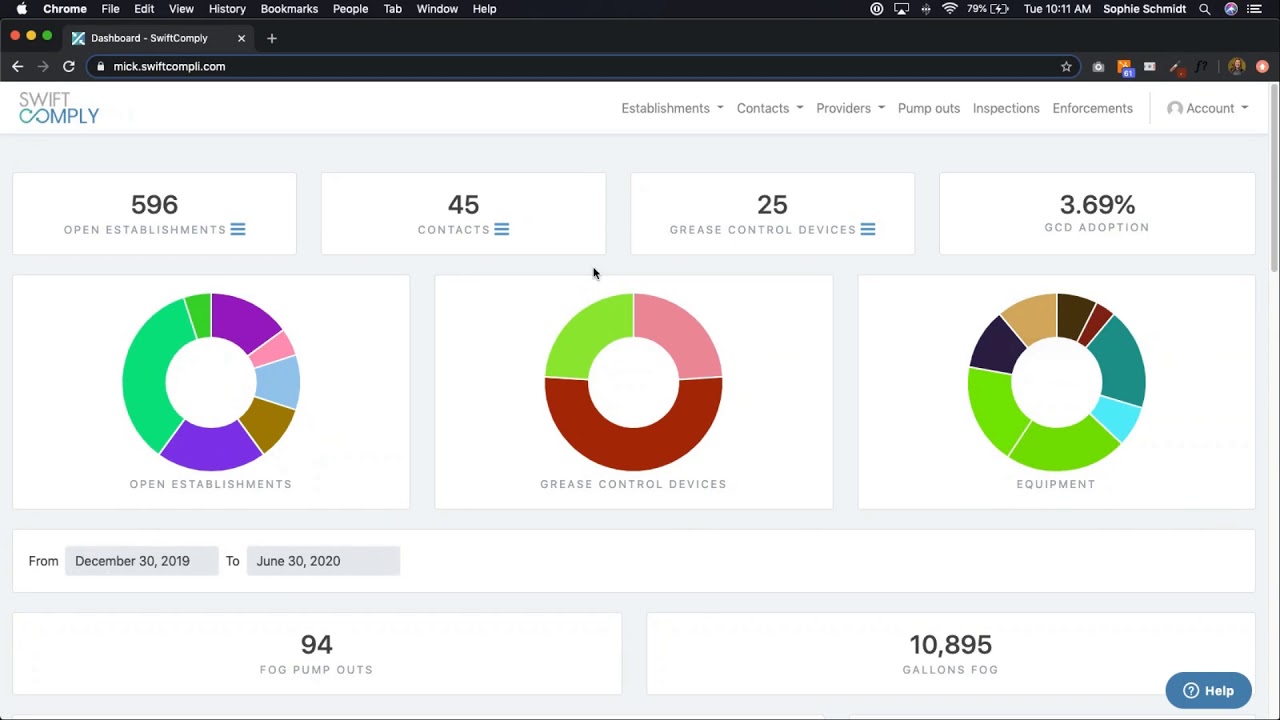The width and height of the screenshot is (1280, 720).
Task: Open the Enforcements page
Action: coord(1092,108)
